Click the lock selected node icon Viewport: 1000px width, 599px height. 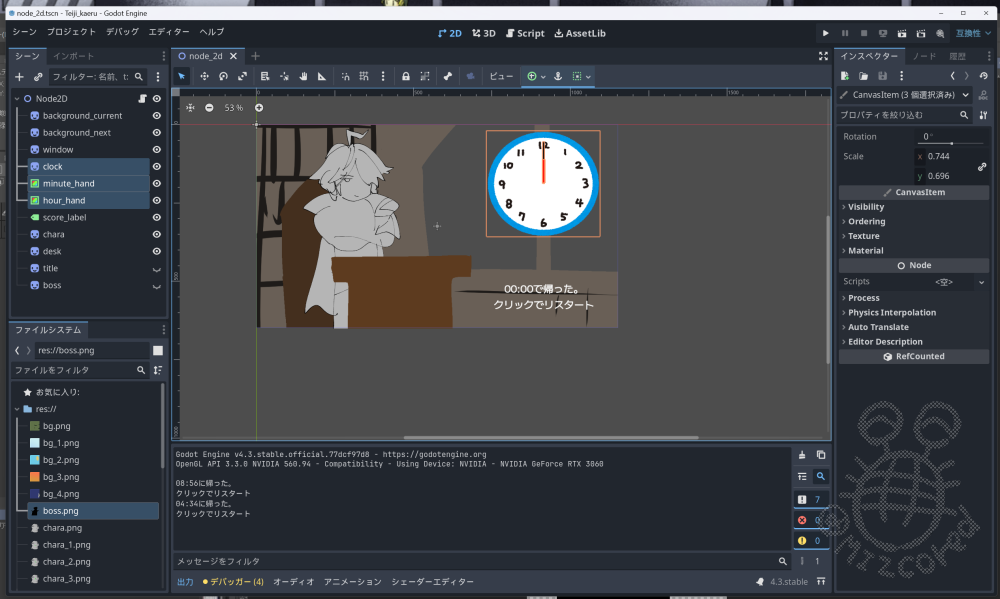pyautogui.click(x=405, y=76)
